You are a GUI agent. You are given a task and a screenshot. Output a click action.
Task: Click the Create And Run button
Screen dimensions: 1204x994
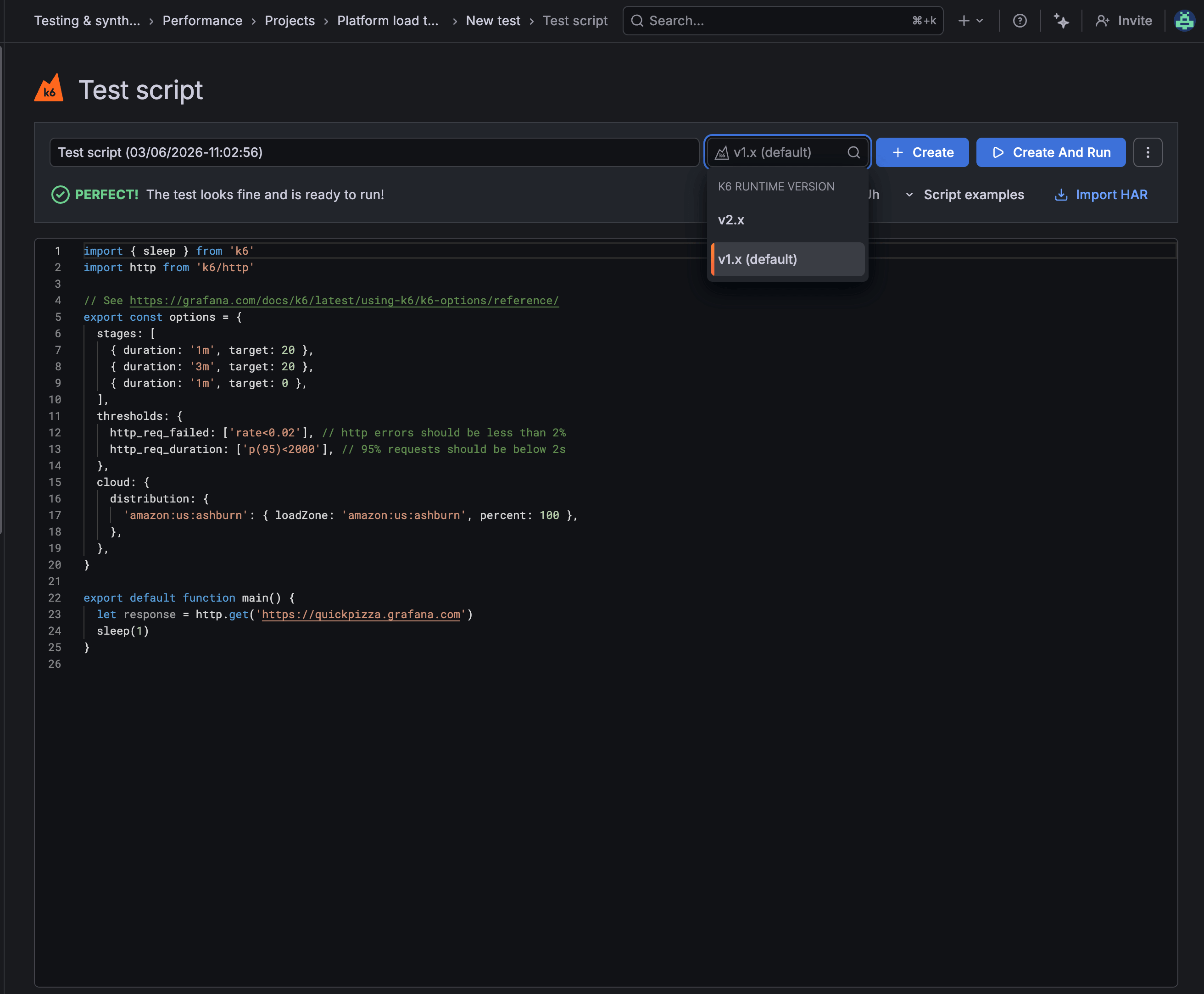tap(1051, 152)
